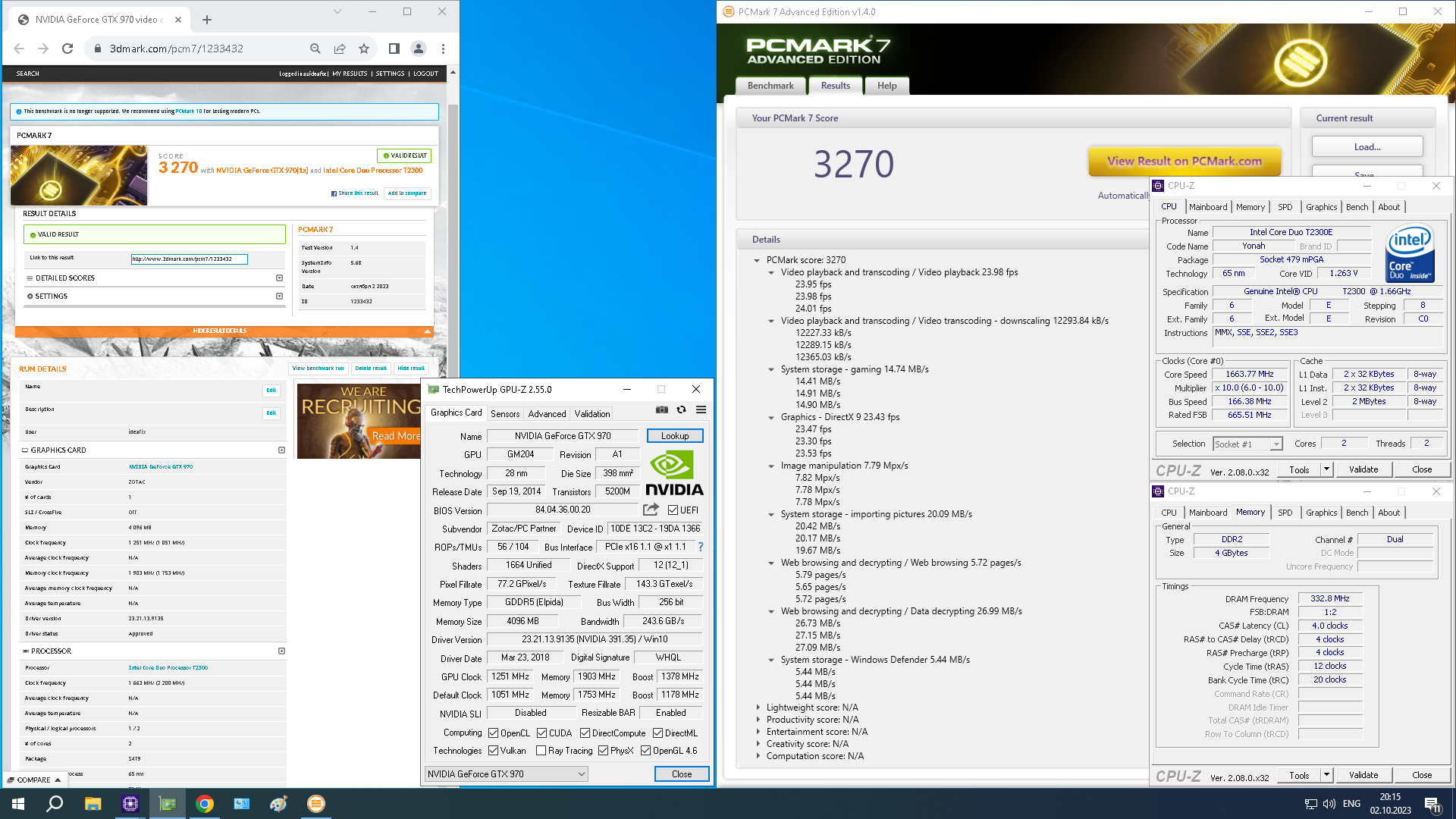Click Read More on recruiting ad

click(396, 436)
